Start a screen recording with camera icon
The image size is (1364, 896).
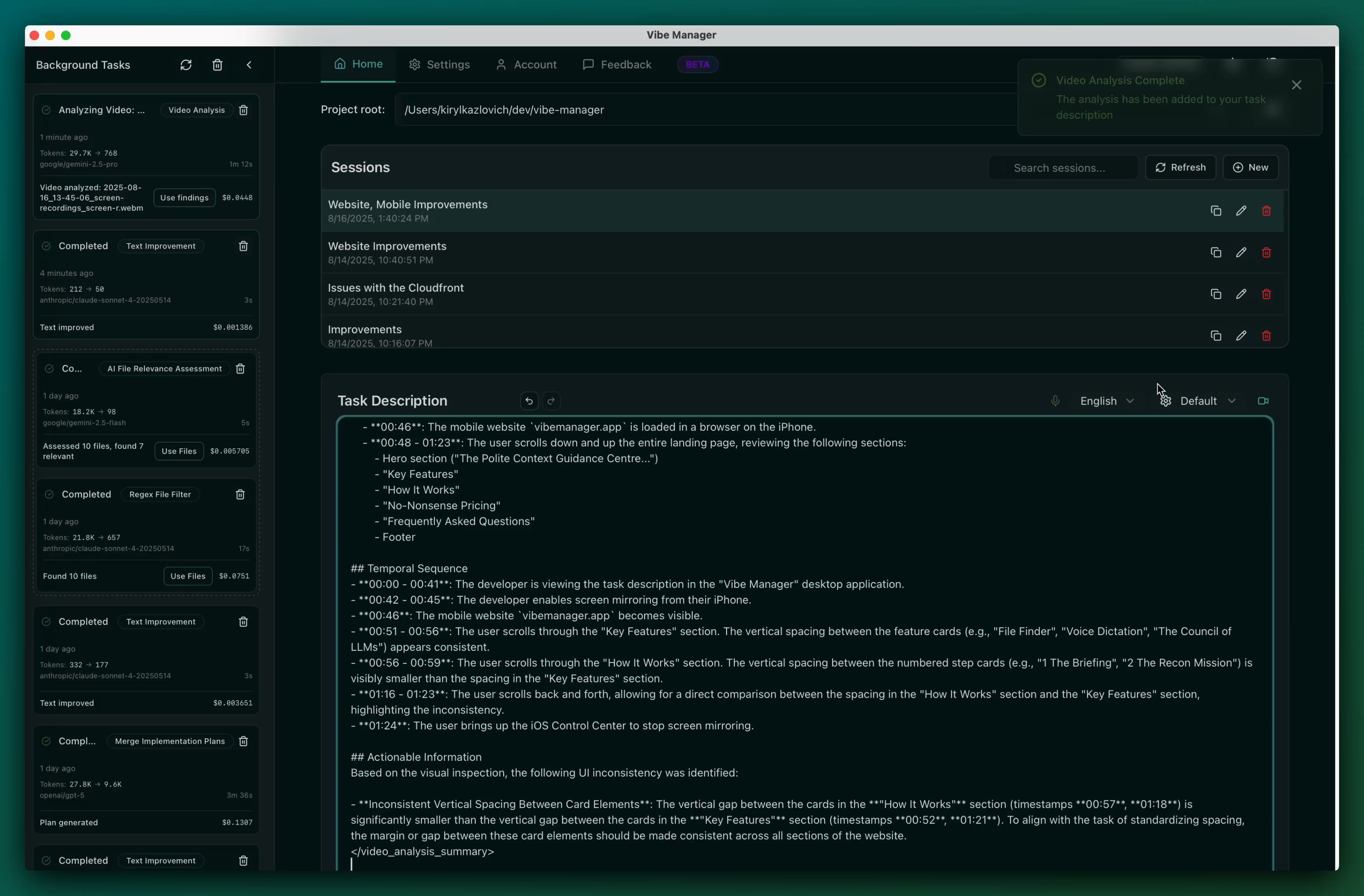tap(1263, 401)
